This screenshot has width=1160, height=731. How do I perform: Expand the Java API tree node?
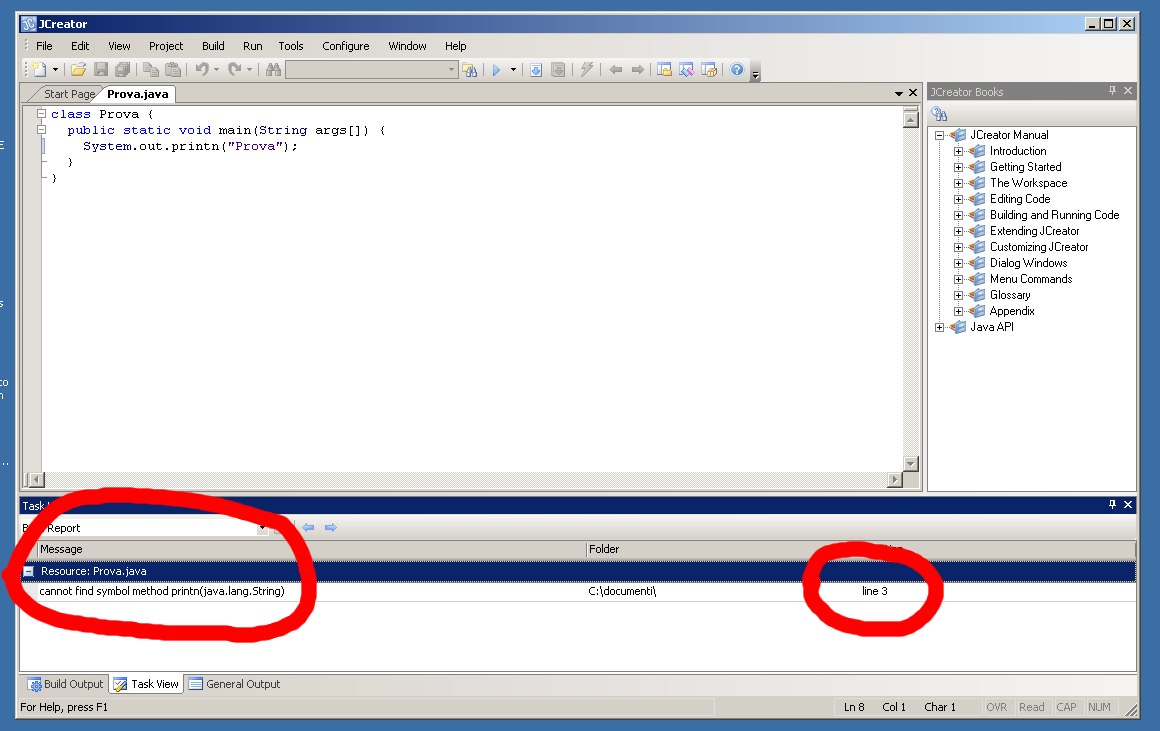click(x=940, y=327)
